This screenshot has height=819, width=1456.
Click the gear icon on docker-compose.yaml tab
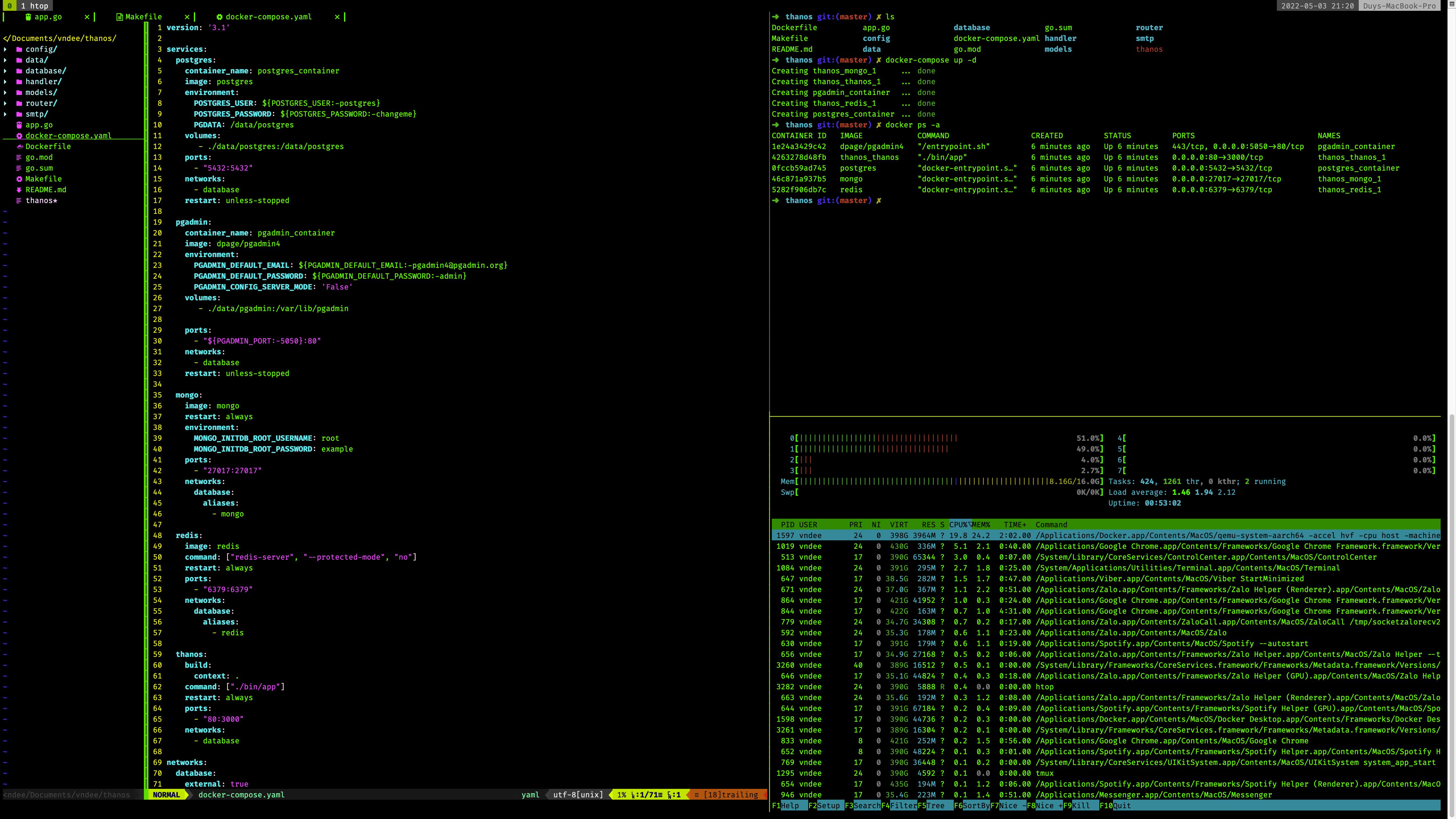[x=219, y=17]
